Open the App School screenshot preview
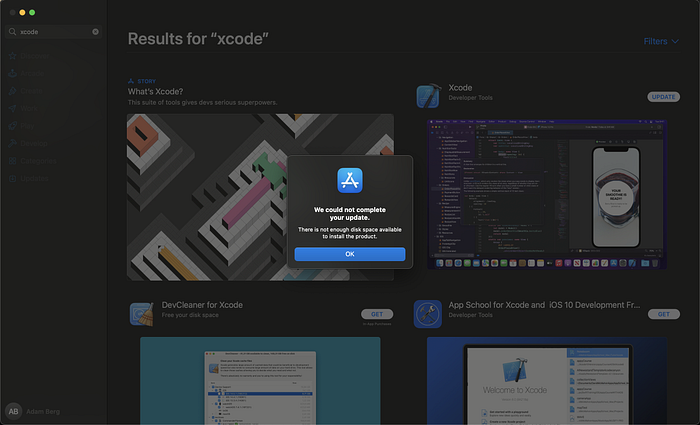The image size is (700, 425). pyautogui.click(x=547, y=381)
